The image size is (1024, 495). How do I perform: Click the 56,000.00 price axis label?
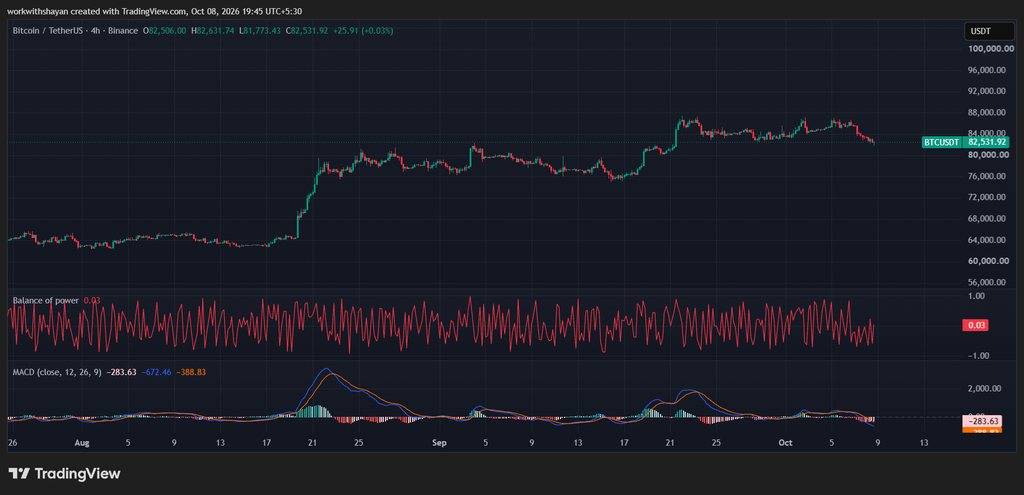(x=989, y=283)
